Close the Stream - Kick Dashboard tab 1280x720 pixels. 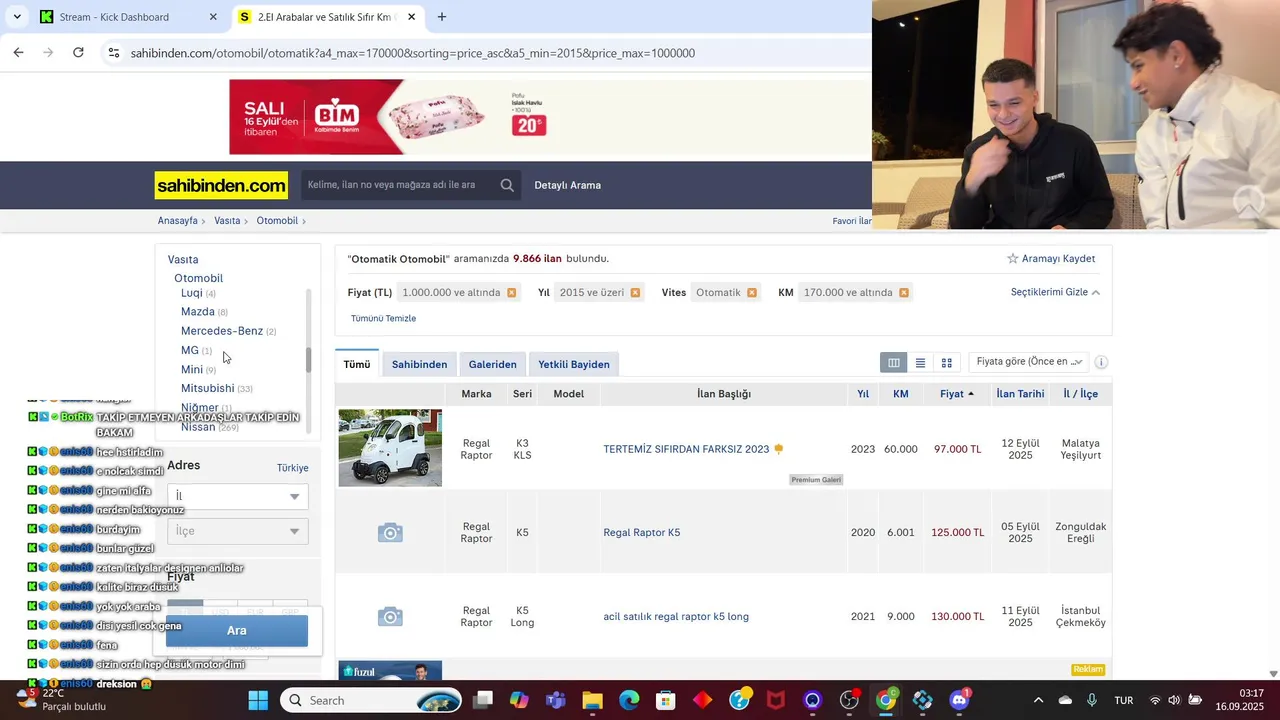coord(213,17)
